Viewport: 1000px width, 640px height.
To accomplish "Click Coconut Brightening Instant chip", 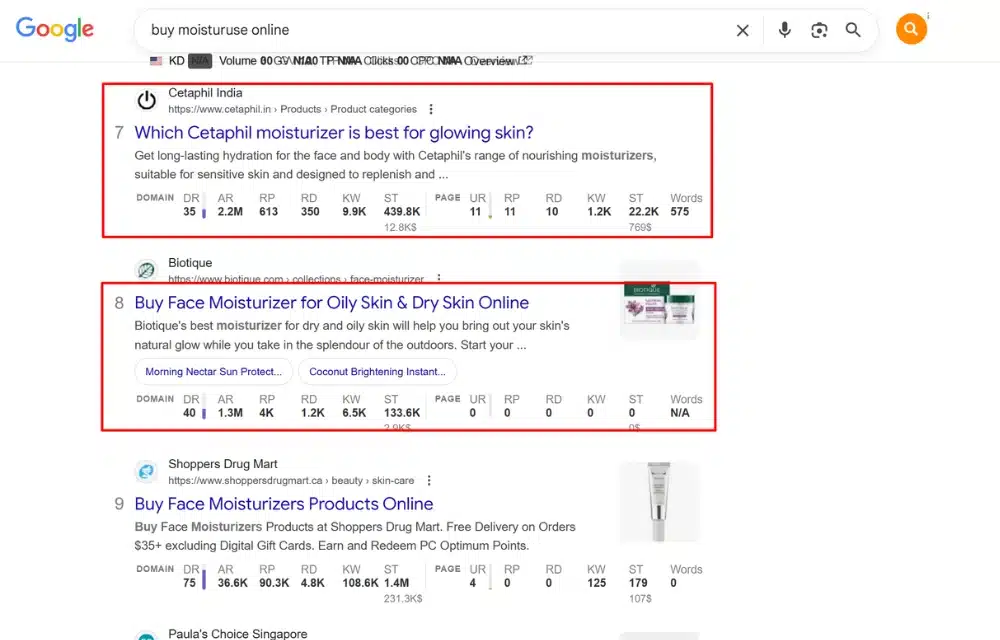I will click(378, 372).
